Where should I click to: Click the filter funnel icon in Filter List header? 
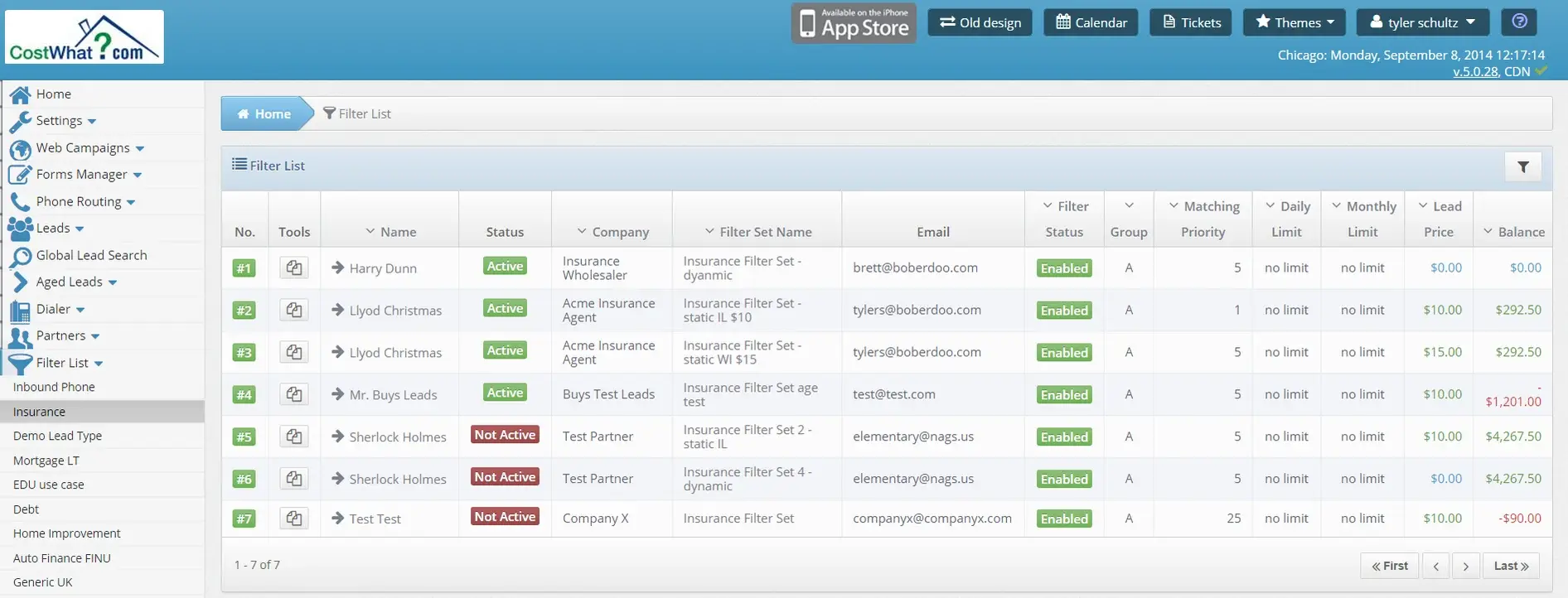tap(1522, 166)
